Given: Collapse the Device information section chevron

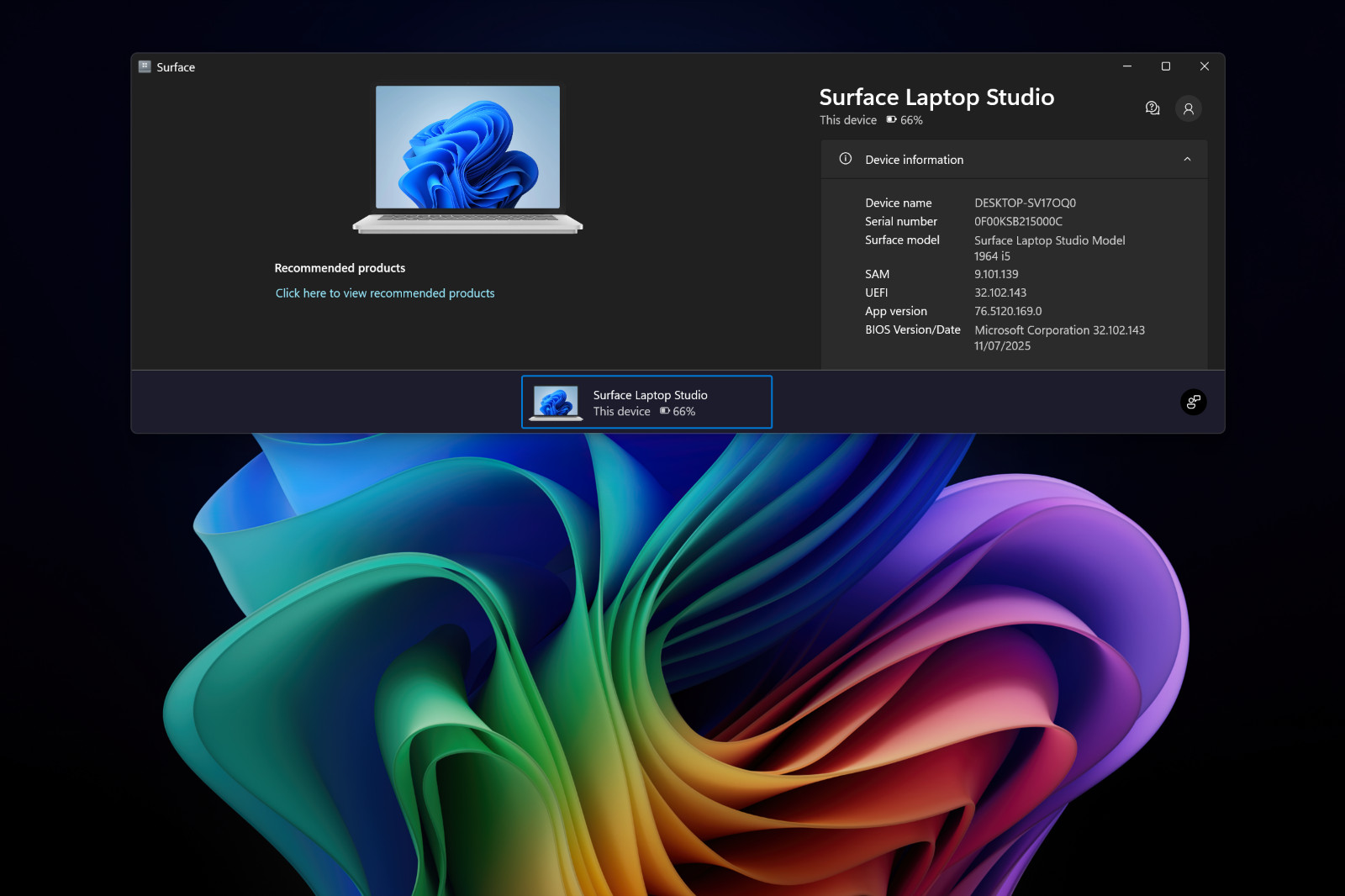Looking at the screenshot, I should click(1187, 159).
